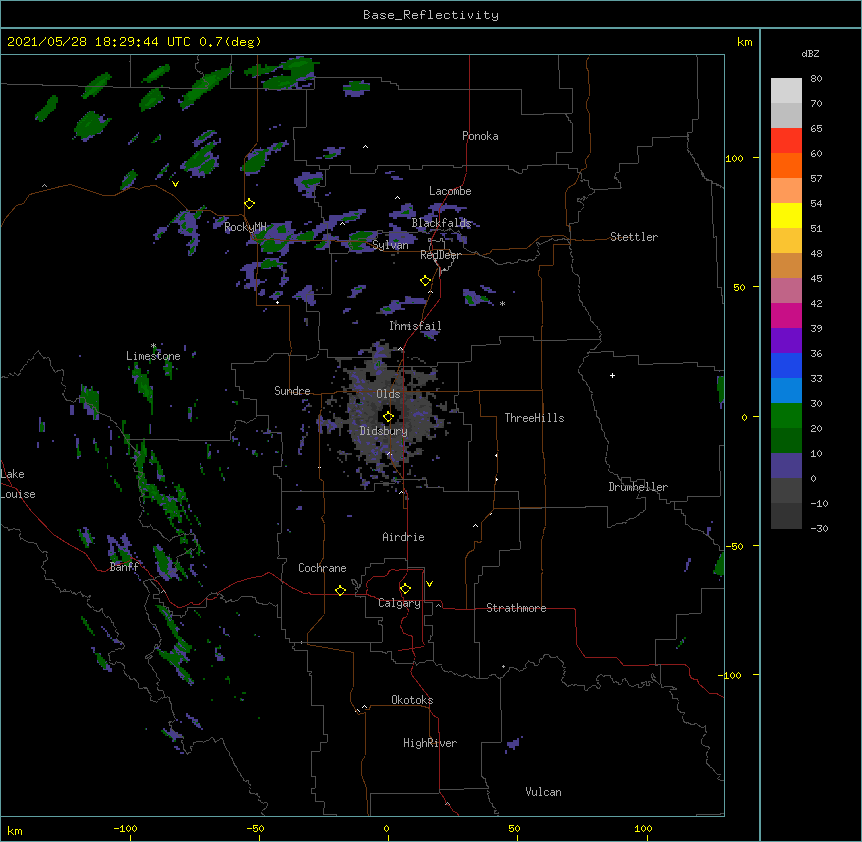This screenshot has height=842, width=862.
Task: Click the RockyMH label
Action: click(245, 227)
